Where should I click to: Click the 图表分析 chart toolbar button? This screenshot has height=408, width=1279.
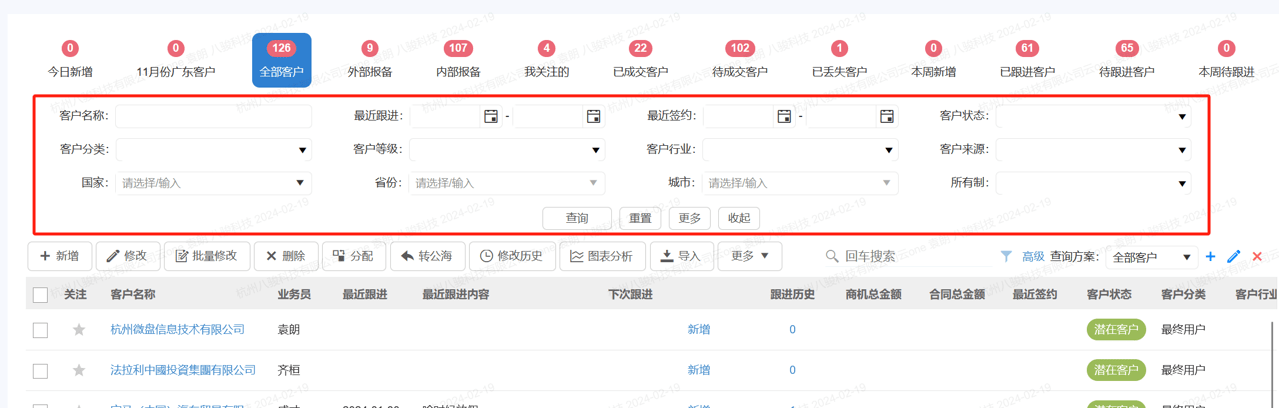(602, 256)
